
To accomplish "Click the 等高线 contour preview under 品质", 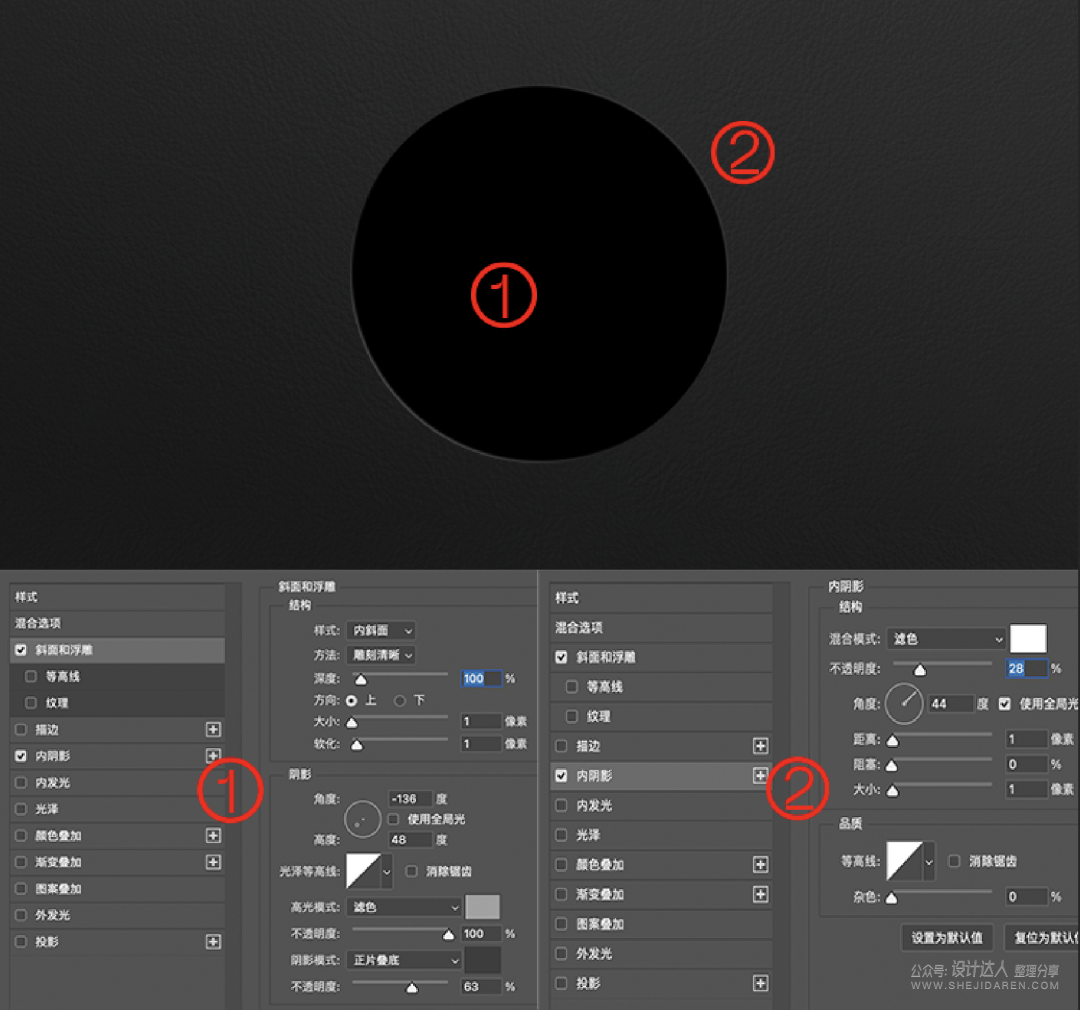I will click(x=905, y=860).
